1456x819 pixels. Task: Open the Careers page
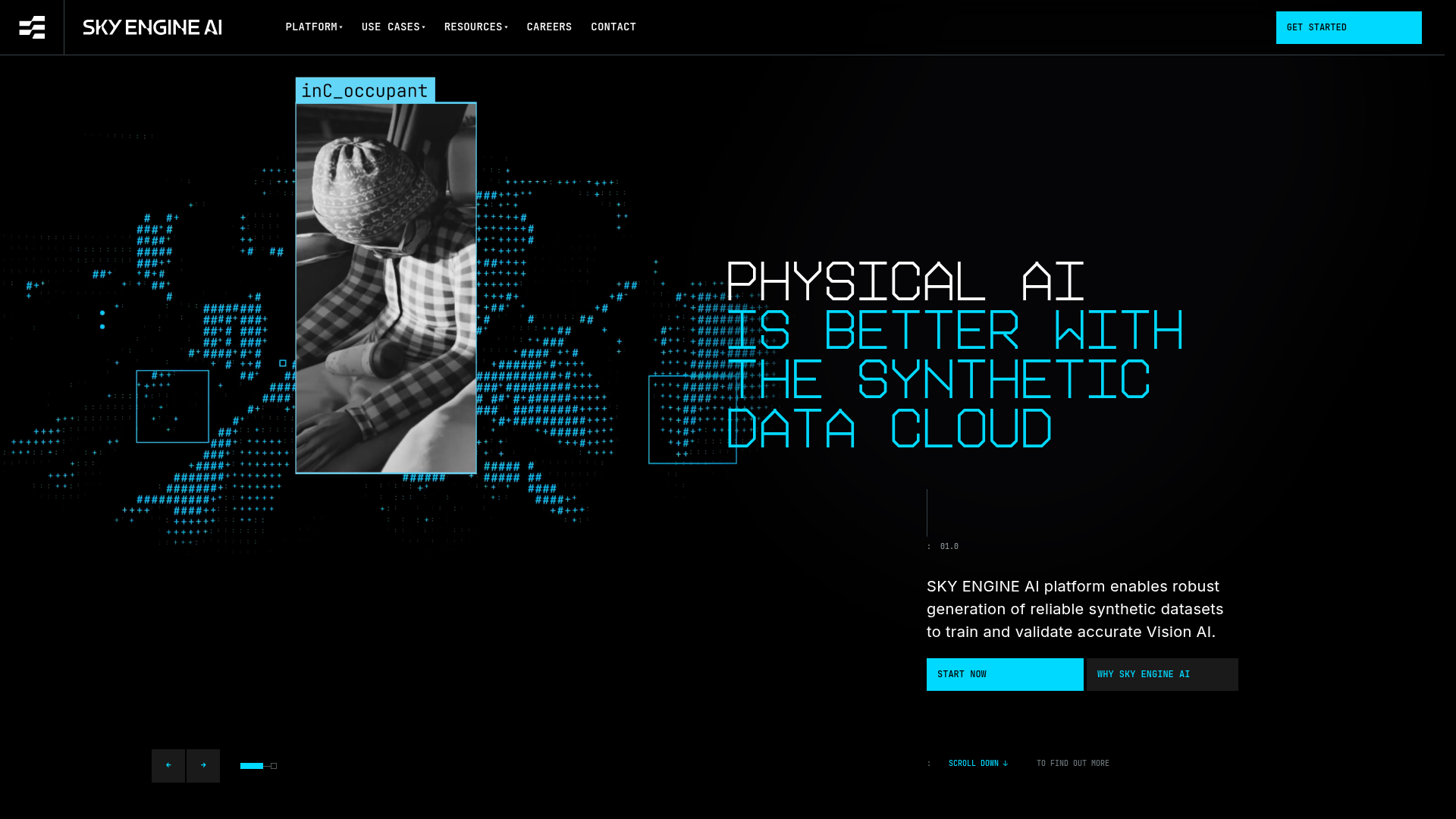[x=550, y=27]
